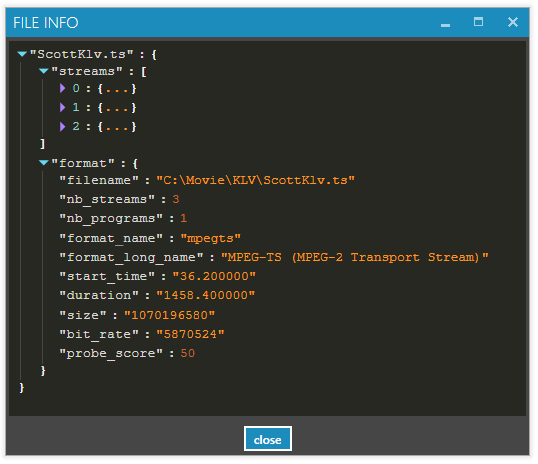Click the FILE INFO title text
This screenshot has width=538, height=464.
tap(46, 23)
